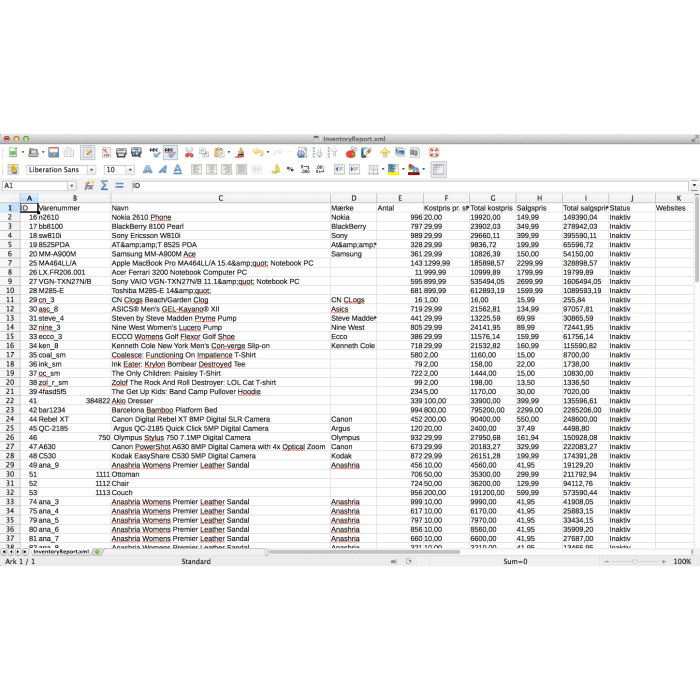Open the Paste options dropdown arrow
The height and width of the screenshot is (700, 700).
click(229, 153)
